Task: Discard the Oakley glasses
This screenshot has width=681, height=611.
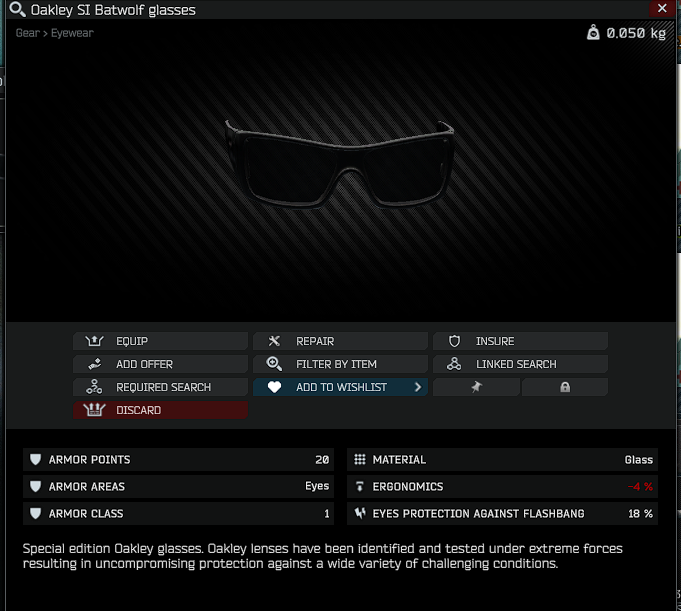Action: [x=160, y=410]
